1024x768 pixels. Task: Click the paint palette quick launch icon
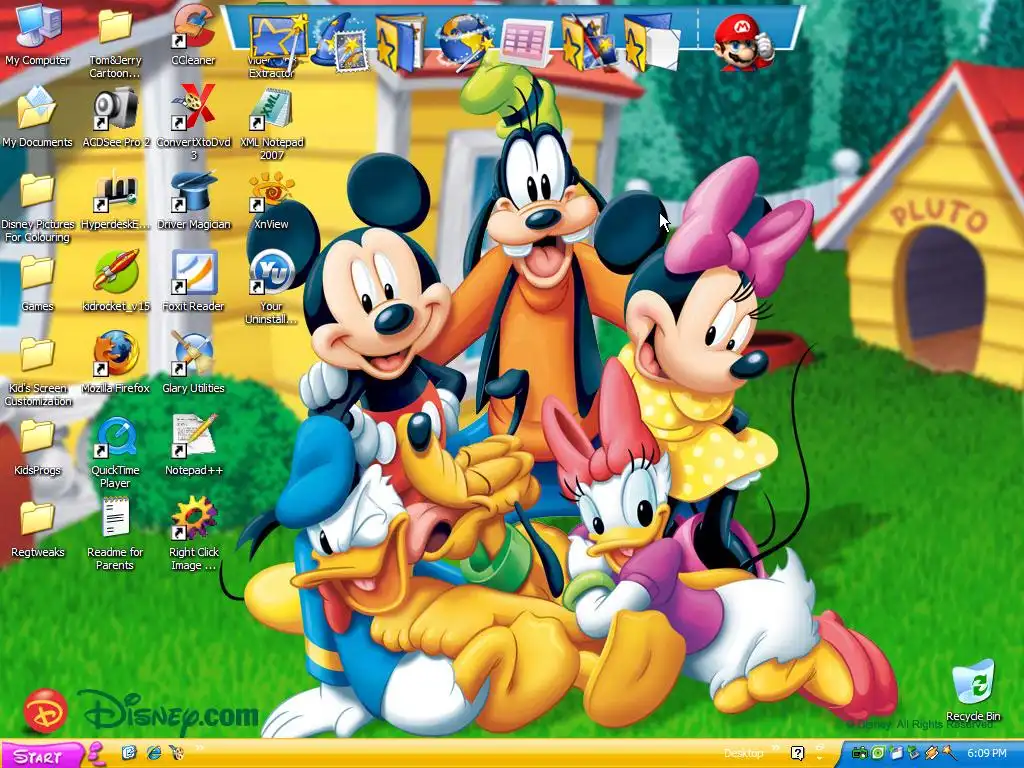point(176,753)
